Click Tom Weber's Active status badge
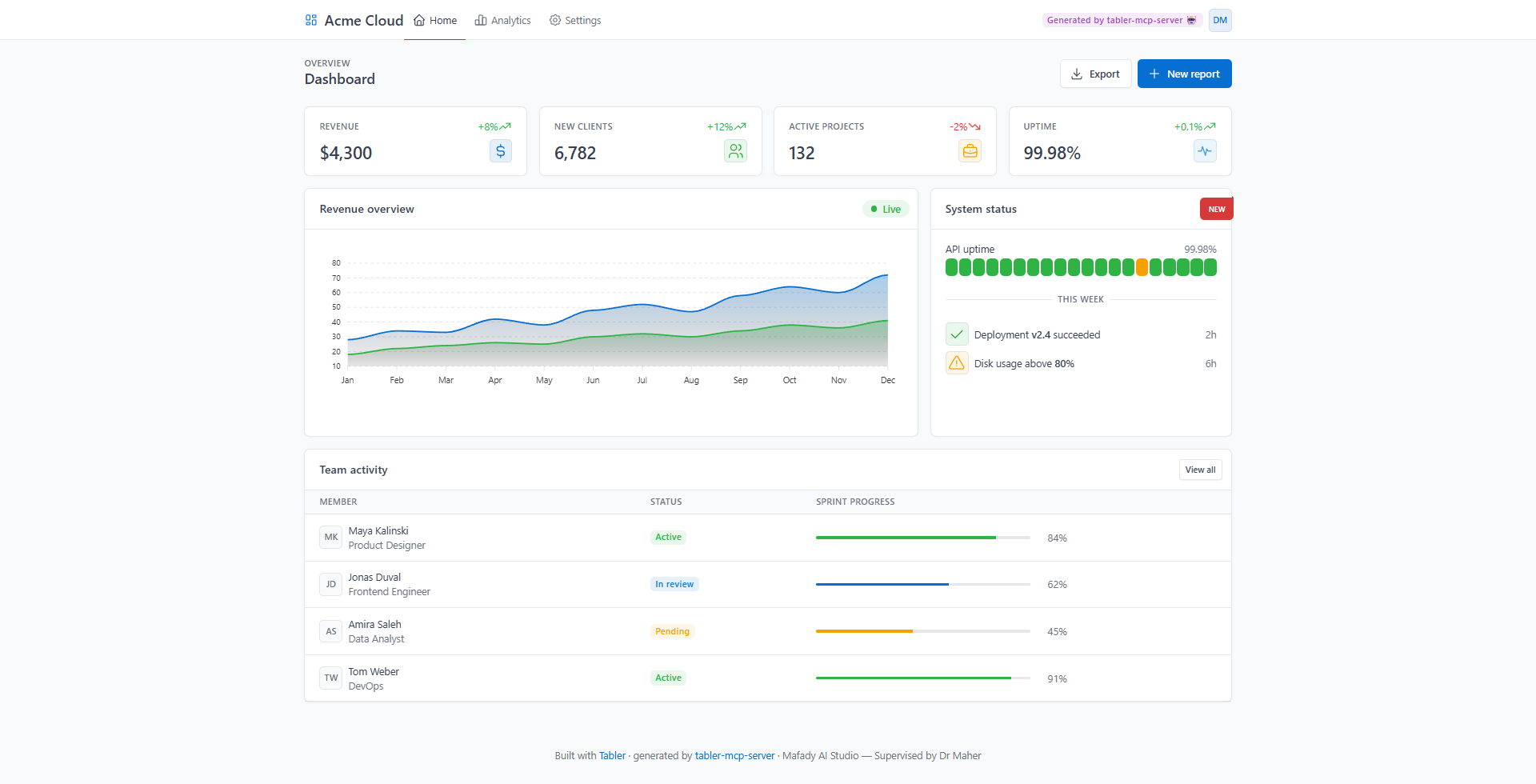Viewport: 1536px width, 784px height. click(x=668, y=678)
